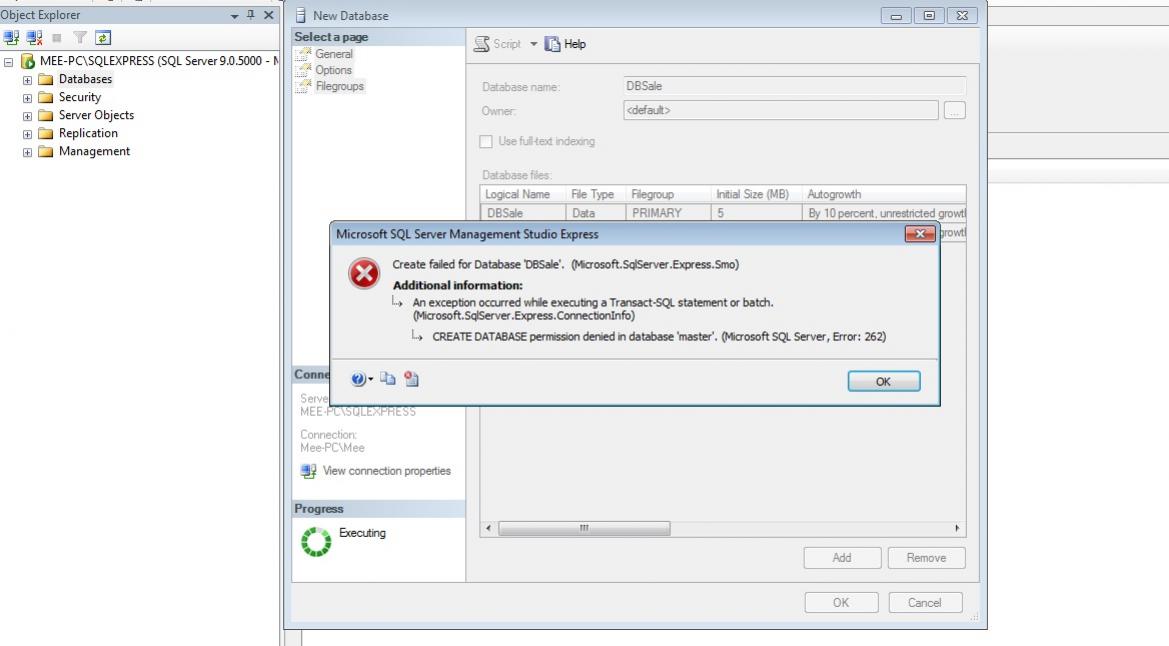This screenshot has height=646, width=1169.
Task: Click the Filegroup column header
Action: (x=668, y=194)
